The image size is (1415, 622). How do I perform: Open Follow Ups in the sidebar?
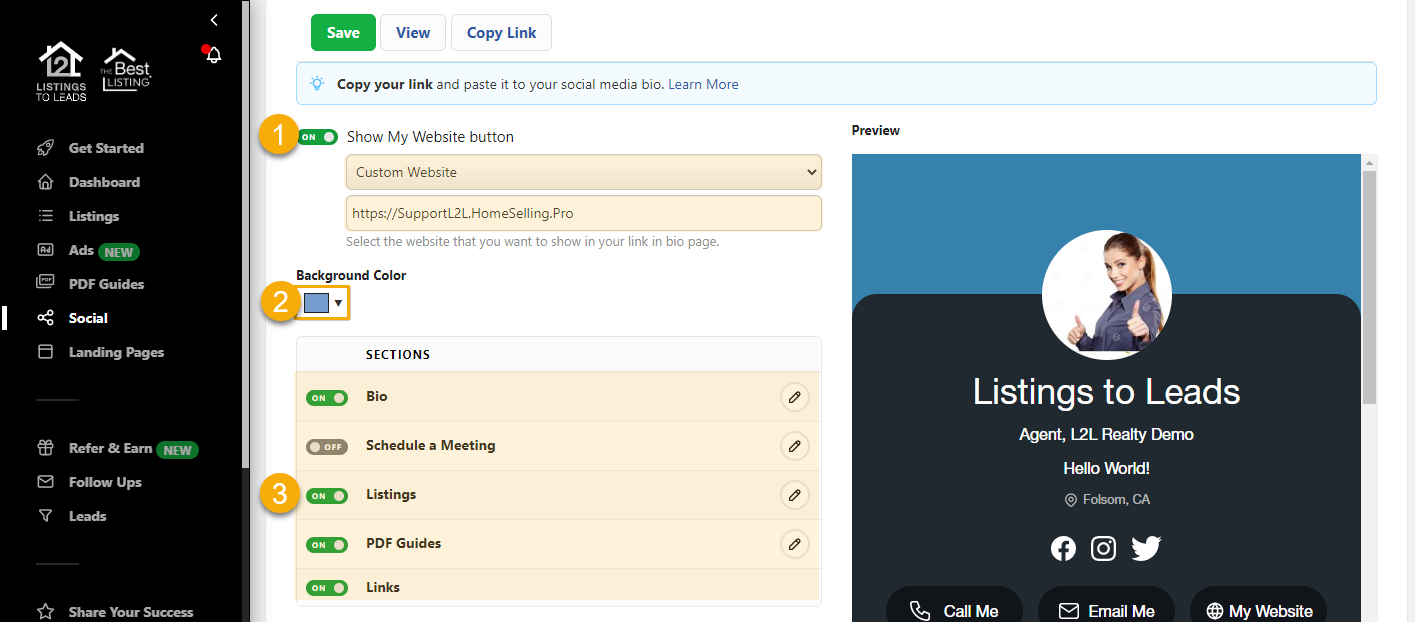[105, 482]
